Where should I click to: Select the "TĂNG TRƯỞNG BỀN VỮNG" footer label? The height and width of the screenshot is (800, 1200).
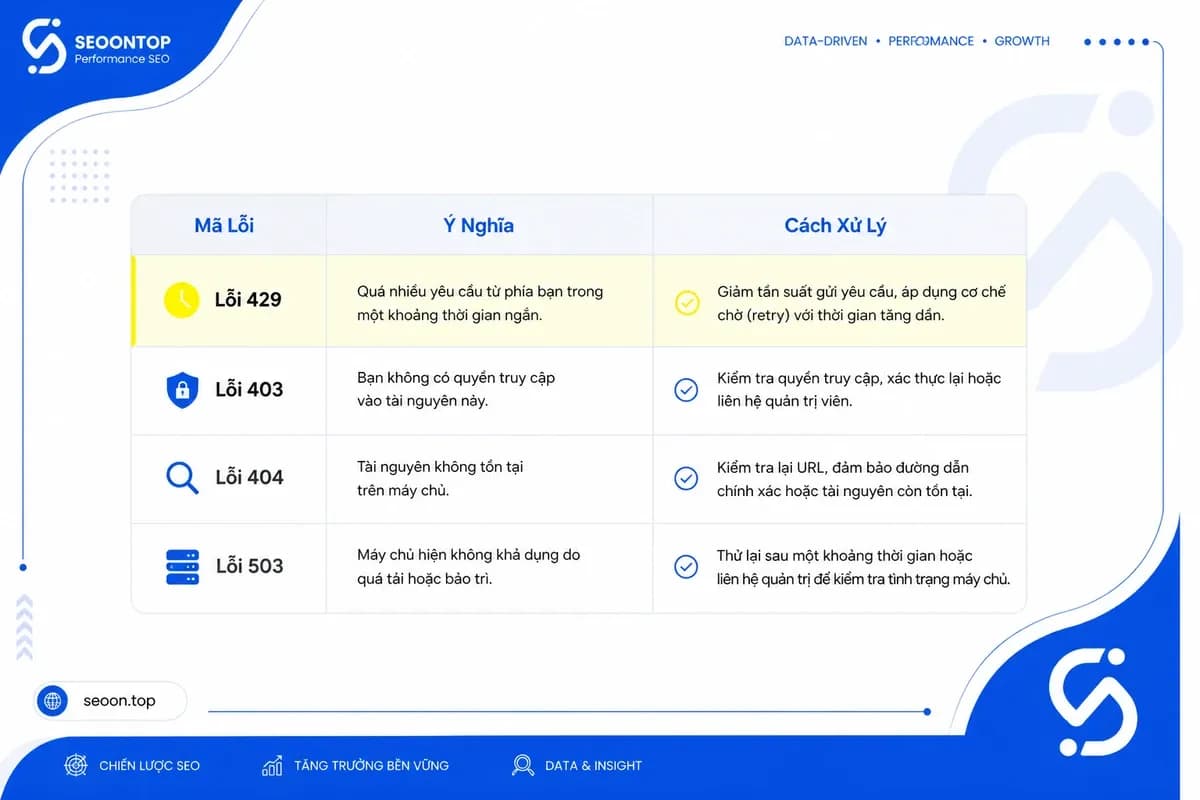[x=372, y=766]
